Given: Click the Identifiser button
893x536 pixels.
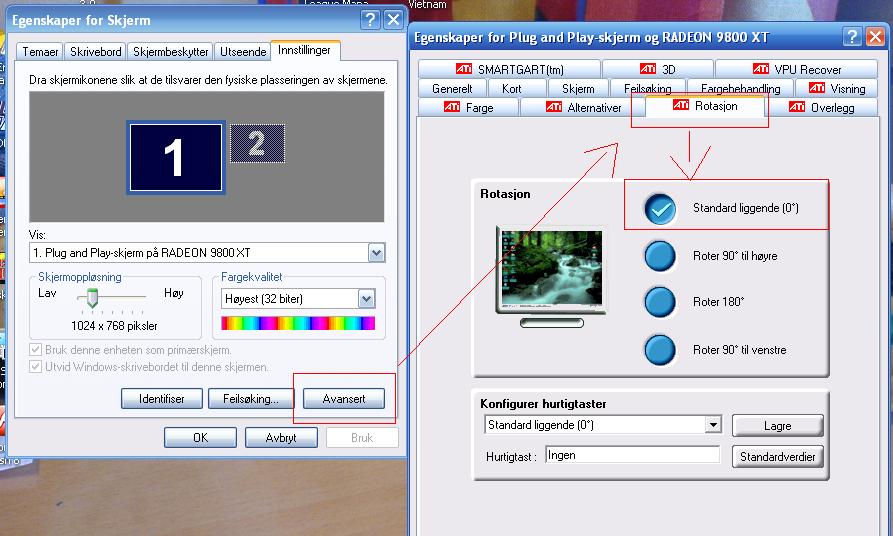Looking at the screenshot, I should (162, 399).
